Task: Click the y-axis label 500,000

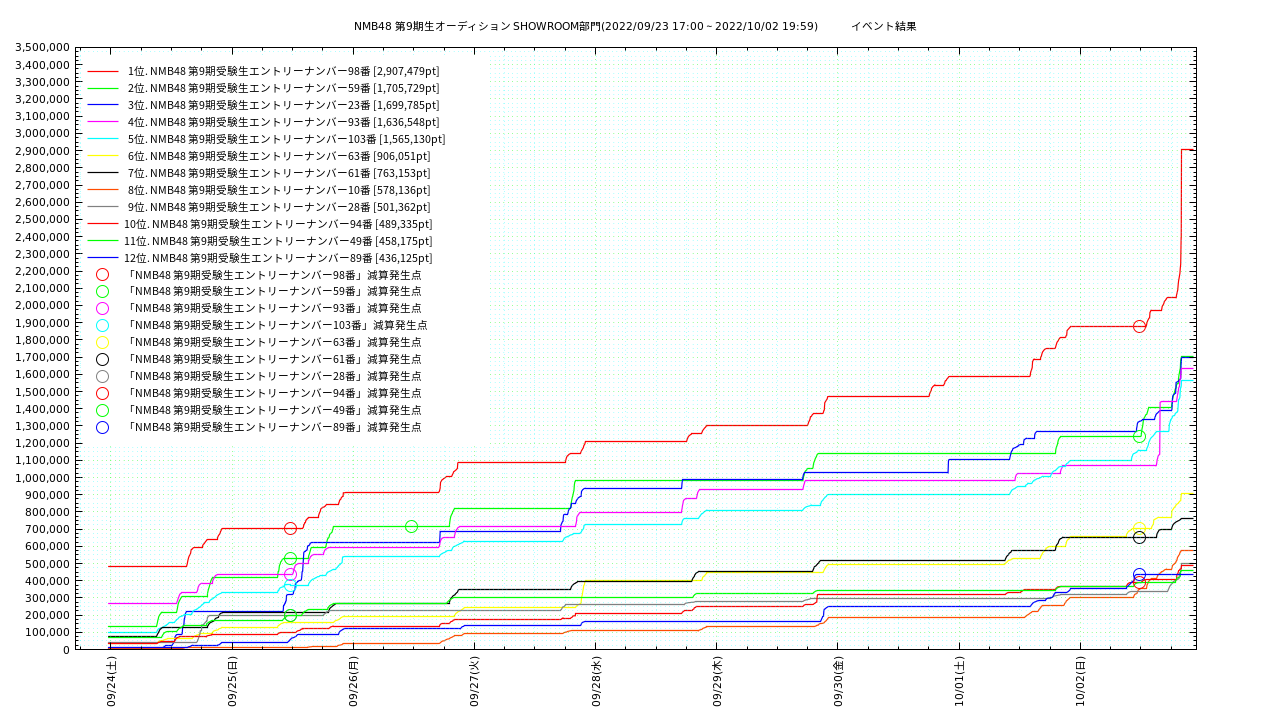Action: (49, 564)
